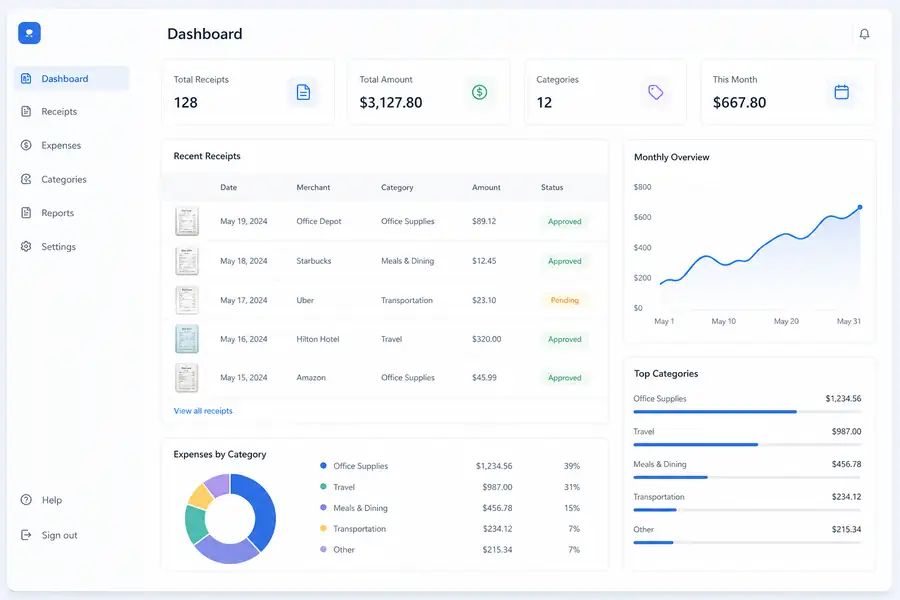This screenshot has height=600, width=900.
Task: Click the Date column header
Action: pos(228,187)
